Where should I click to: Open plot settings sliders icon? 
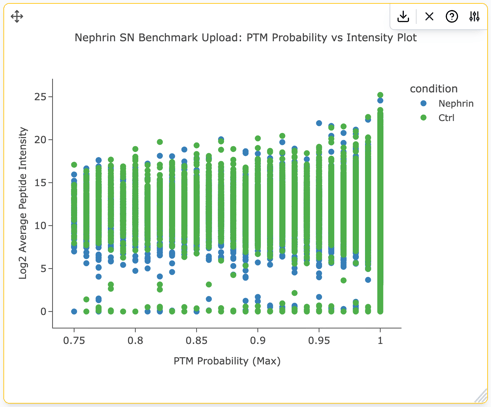474,16
